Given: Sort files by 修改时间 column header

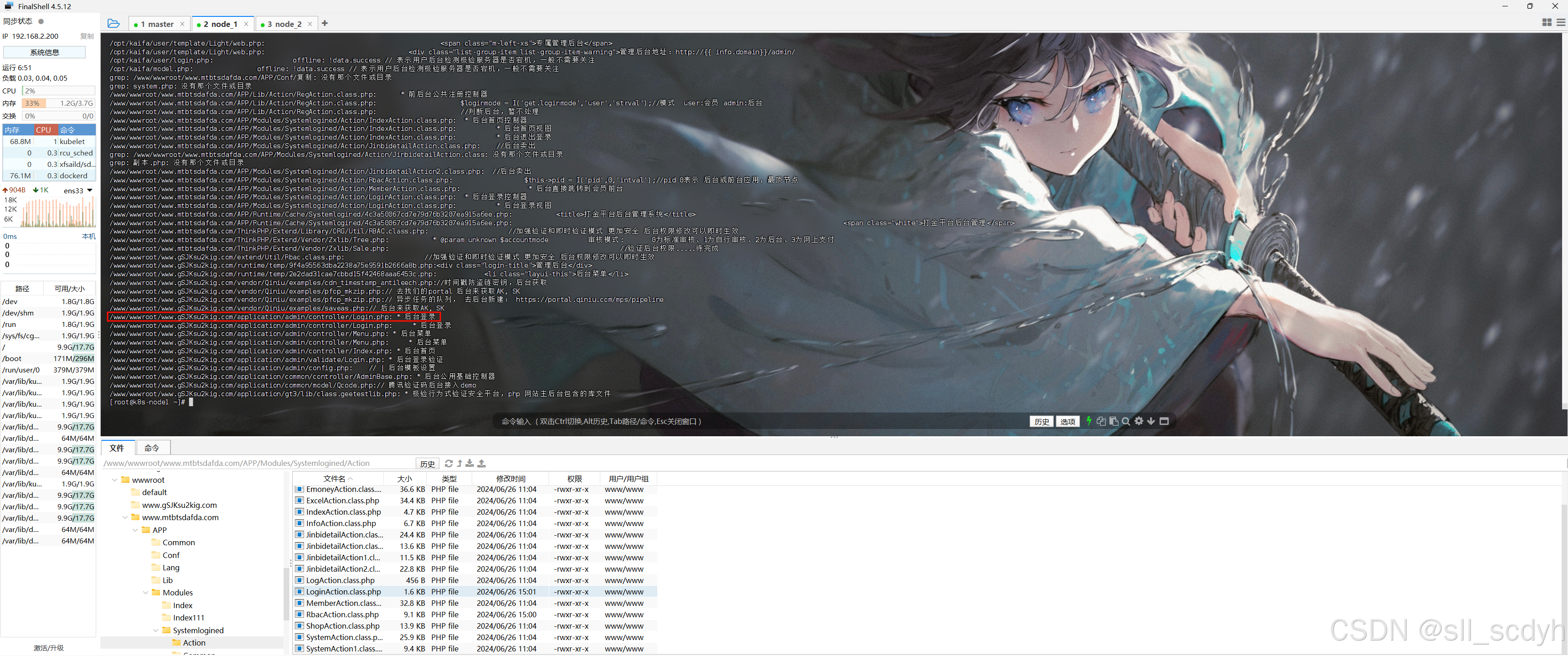Looking at the screenshot, I should tap(511, 479).
